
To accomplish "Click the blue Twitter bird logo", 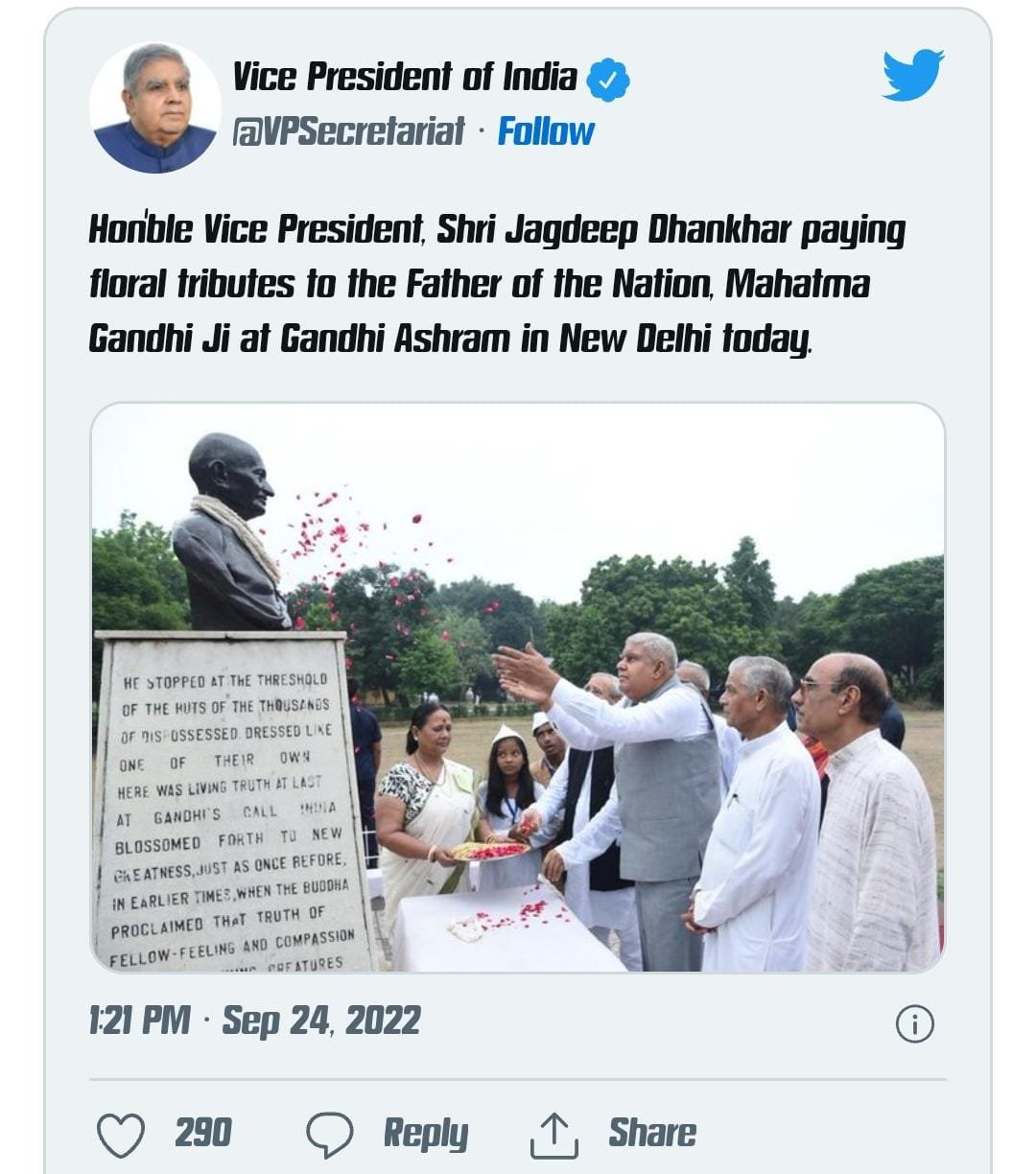I will [913, 75].
